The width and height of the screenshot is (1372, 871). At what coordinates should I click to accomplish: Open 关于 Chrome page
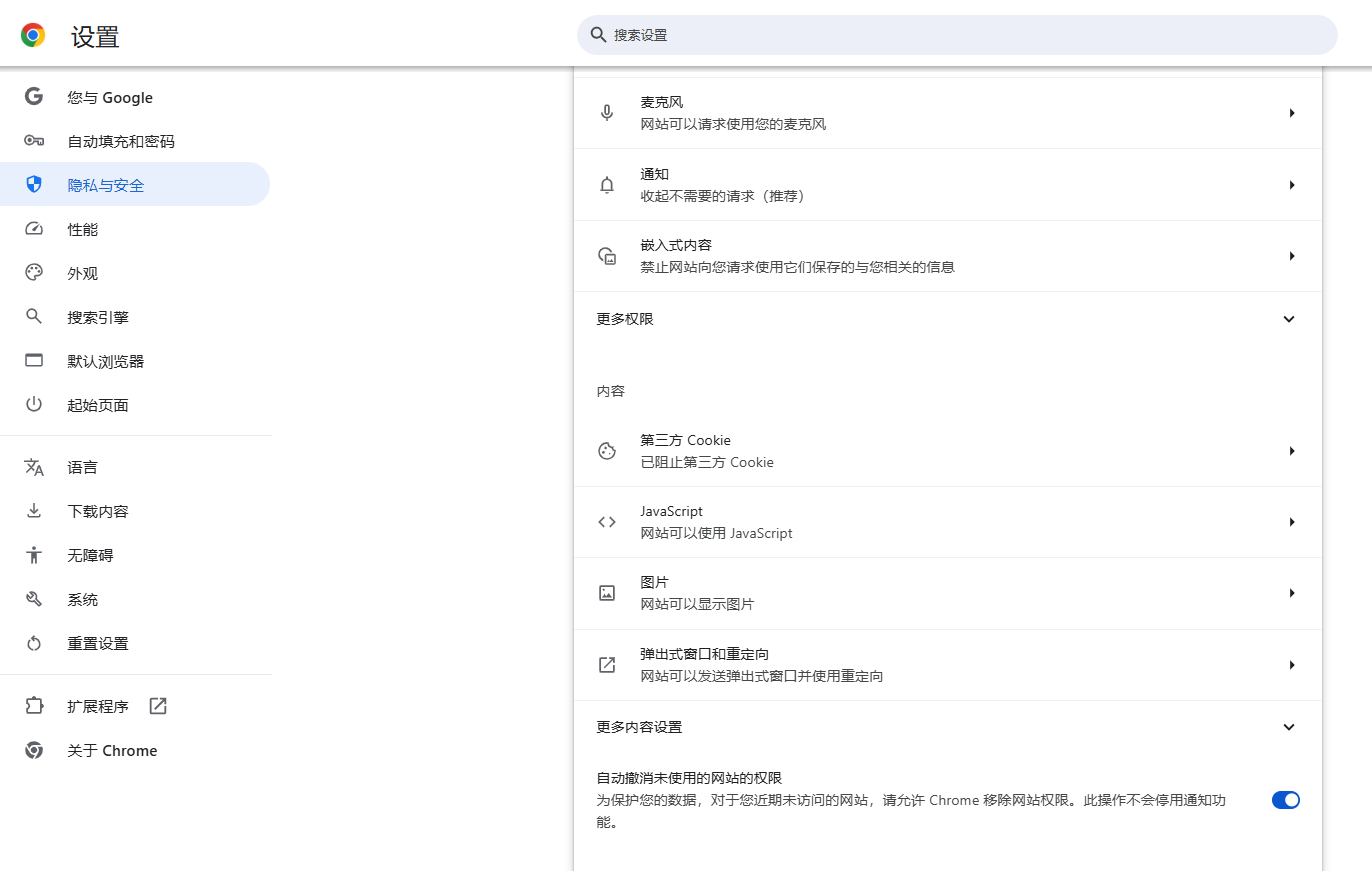(135, 750)
